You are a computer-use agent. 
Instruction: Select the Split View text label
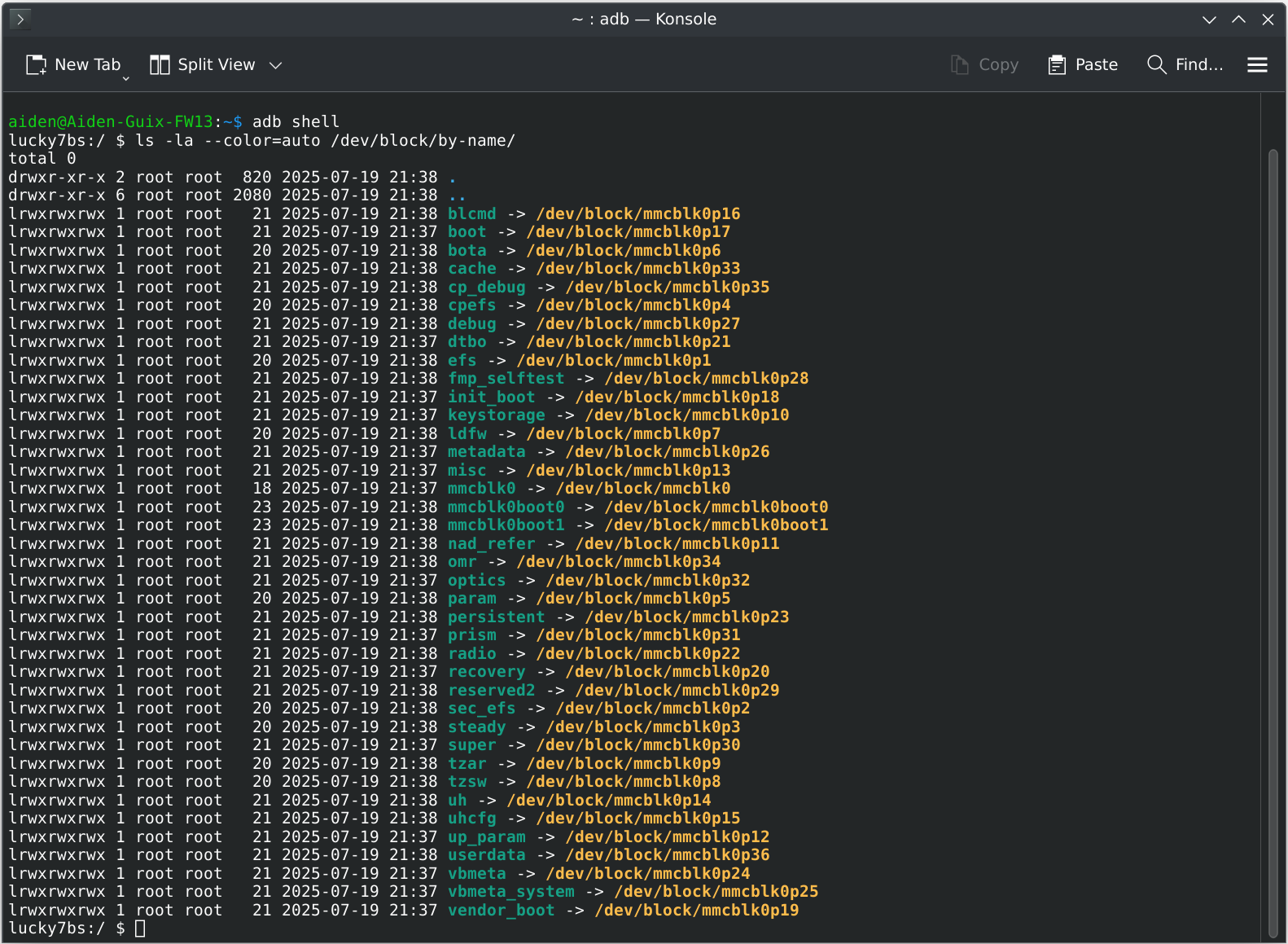click(217, 65)
